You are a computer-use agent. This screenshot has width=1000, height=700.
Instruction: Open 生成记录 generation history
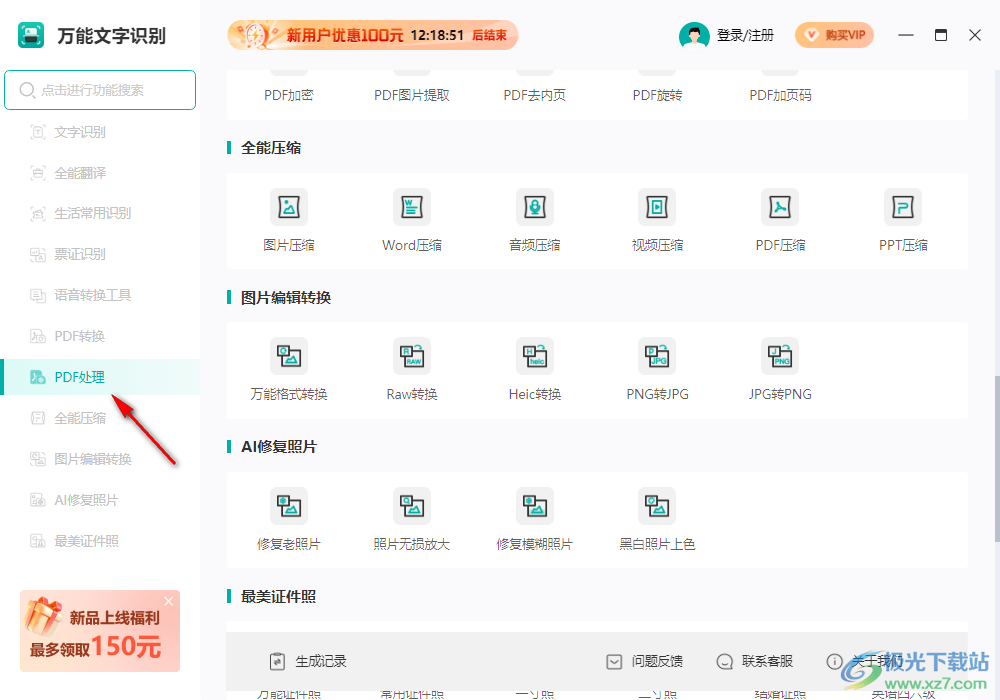point(309,661)
